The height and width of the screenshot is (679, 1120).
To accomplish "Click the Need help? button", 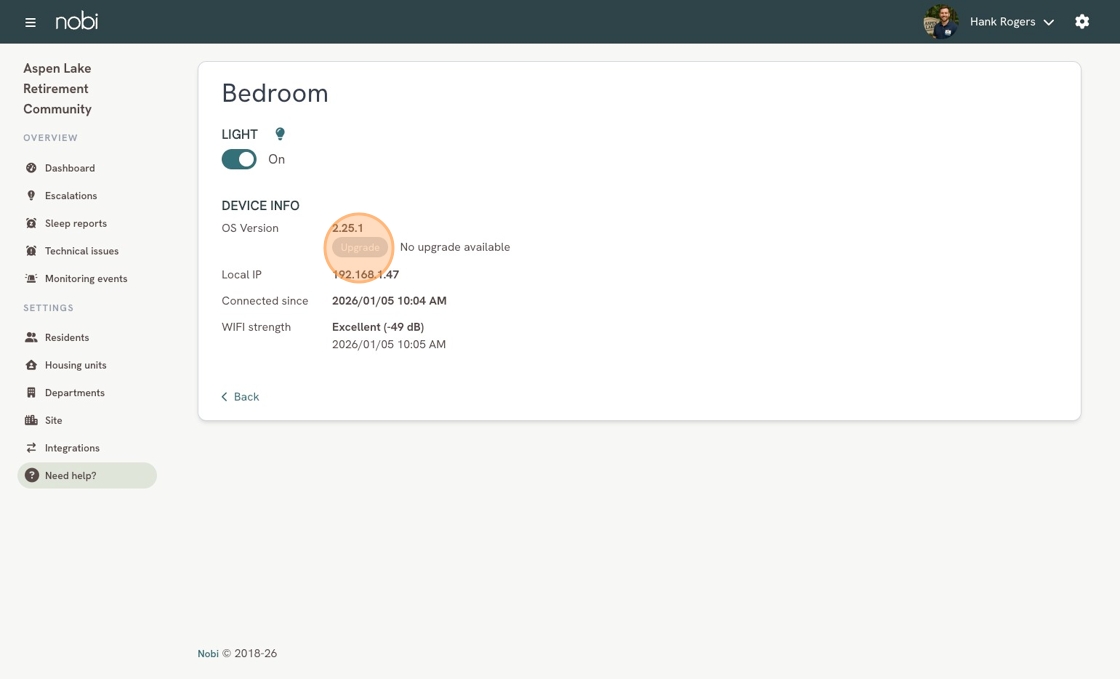I will [x=87, y=476].
